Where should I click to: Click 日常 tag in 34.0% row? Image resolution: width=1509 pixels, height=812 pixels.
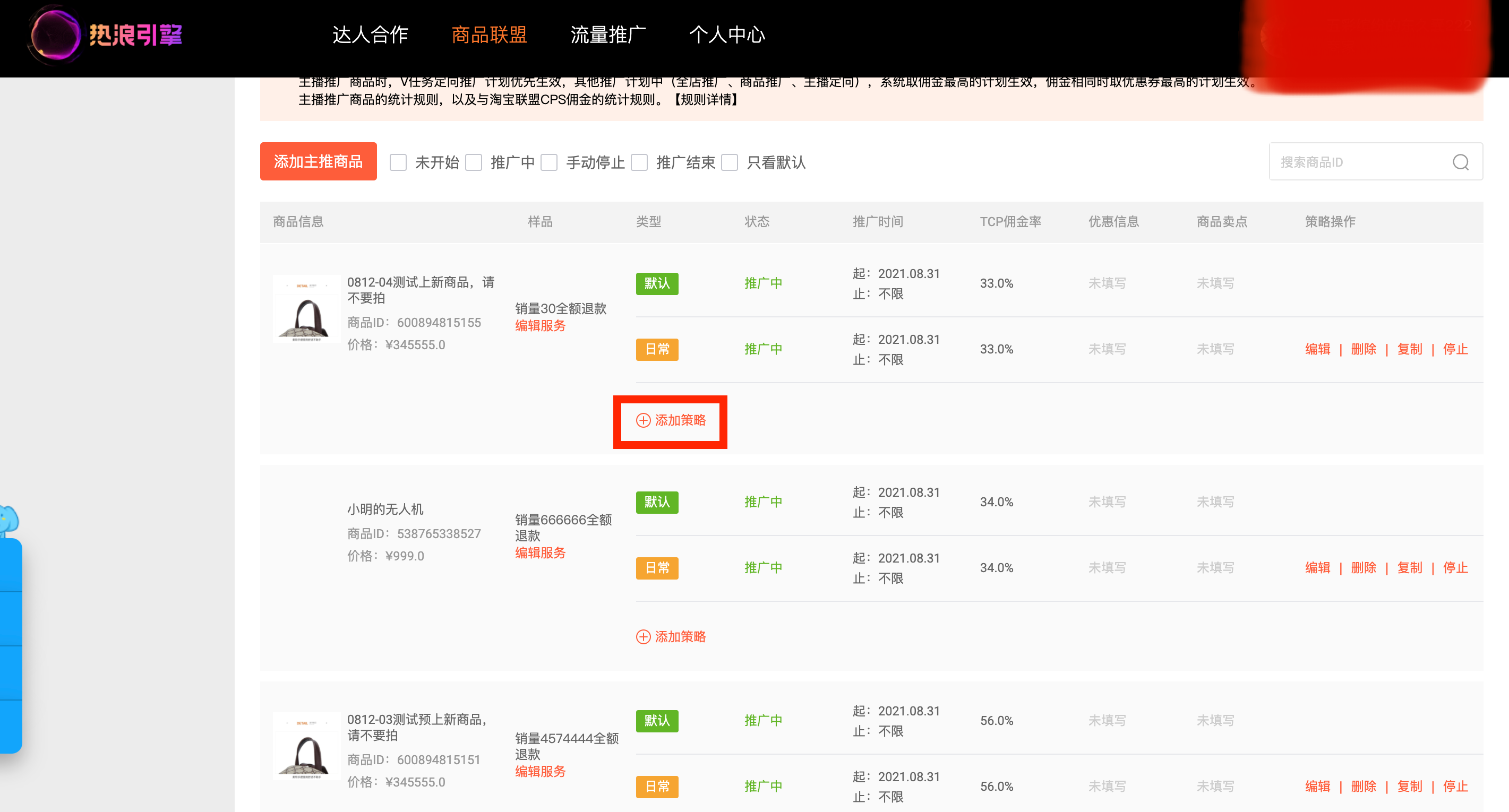(x=657, y=568)
